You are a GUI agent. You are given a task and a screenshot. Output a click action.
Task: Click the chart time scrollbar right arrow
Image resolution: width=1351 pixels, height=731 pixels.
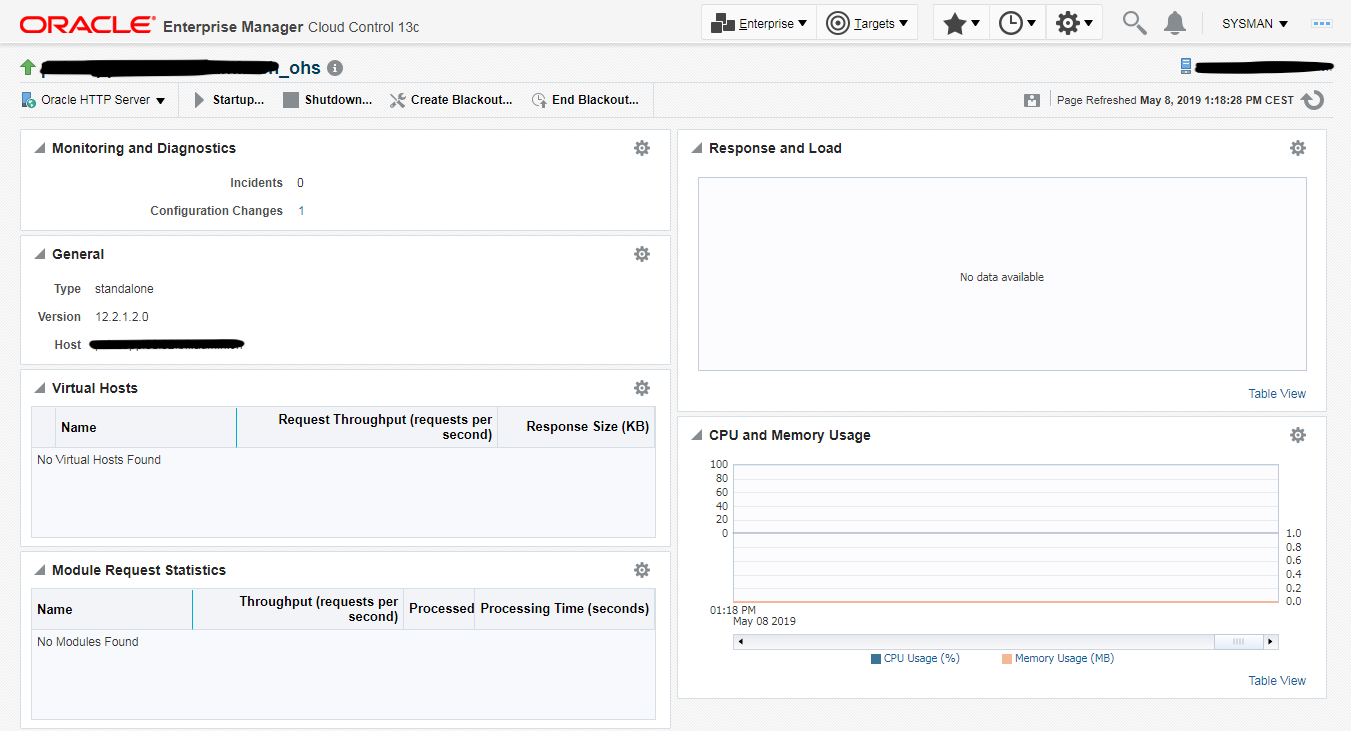[1270, 642]
